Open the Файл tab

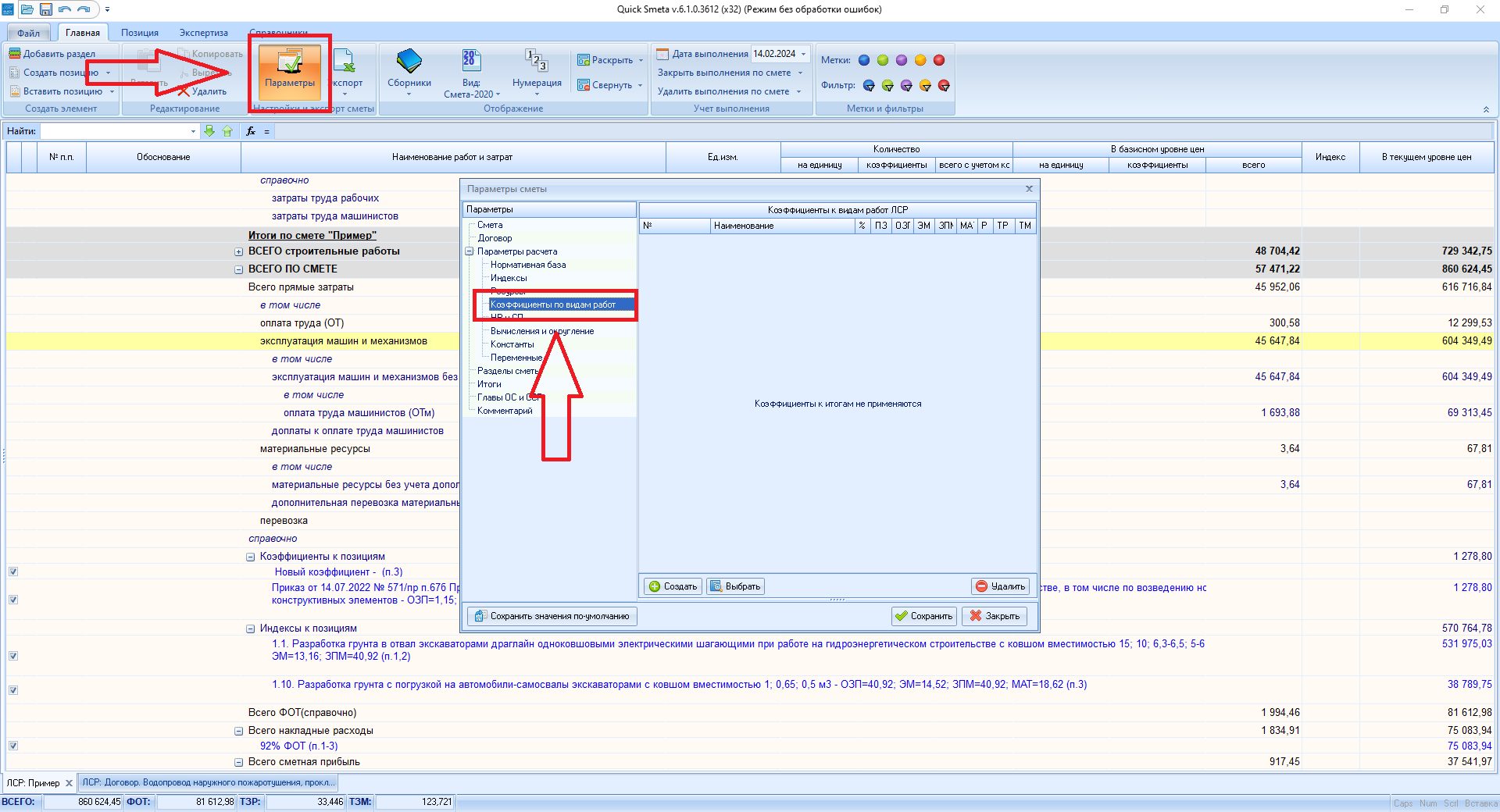point(29,33)
